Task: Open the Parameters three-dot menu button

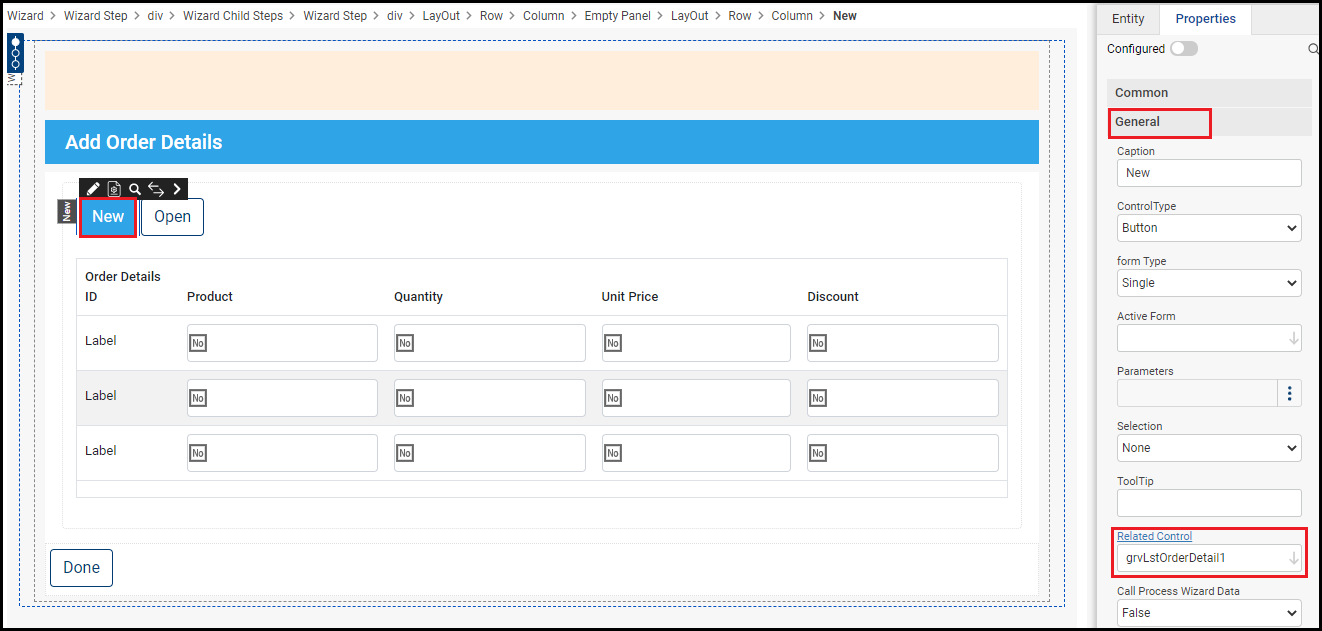Action: pos(1290,393)
